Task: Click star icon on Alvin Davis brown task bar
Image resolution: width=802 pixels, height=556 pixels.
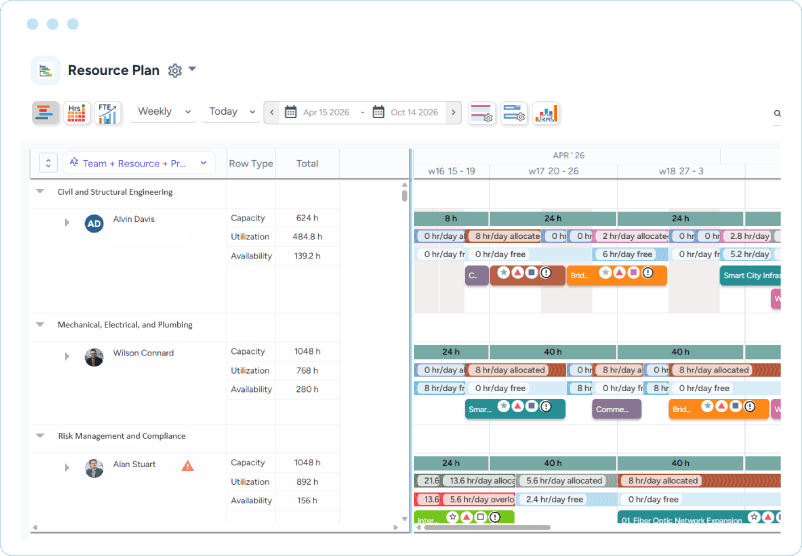Action: [503, 273]
